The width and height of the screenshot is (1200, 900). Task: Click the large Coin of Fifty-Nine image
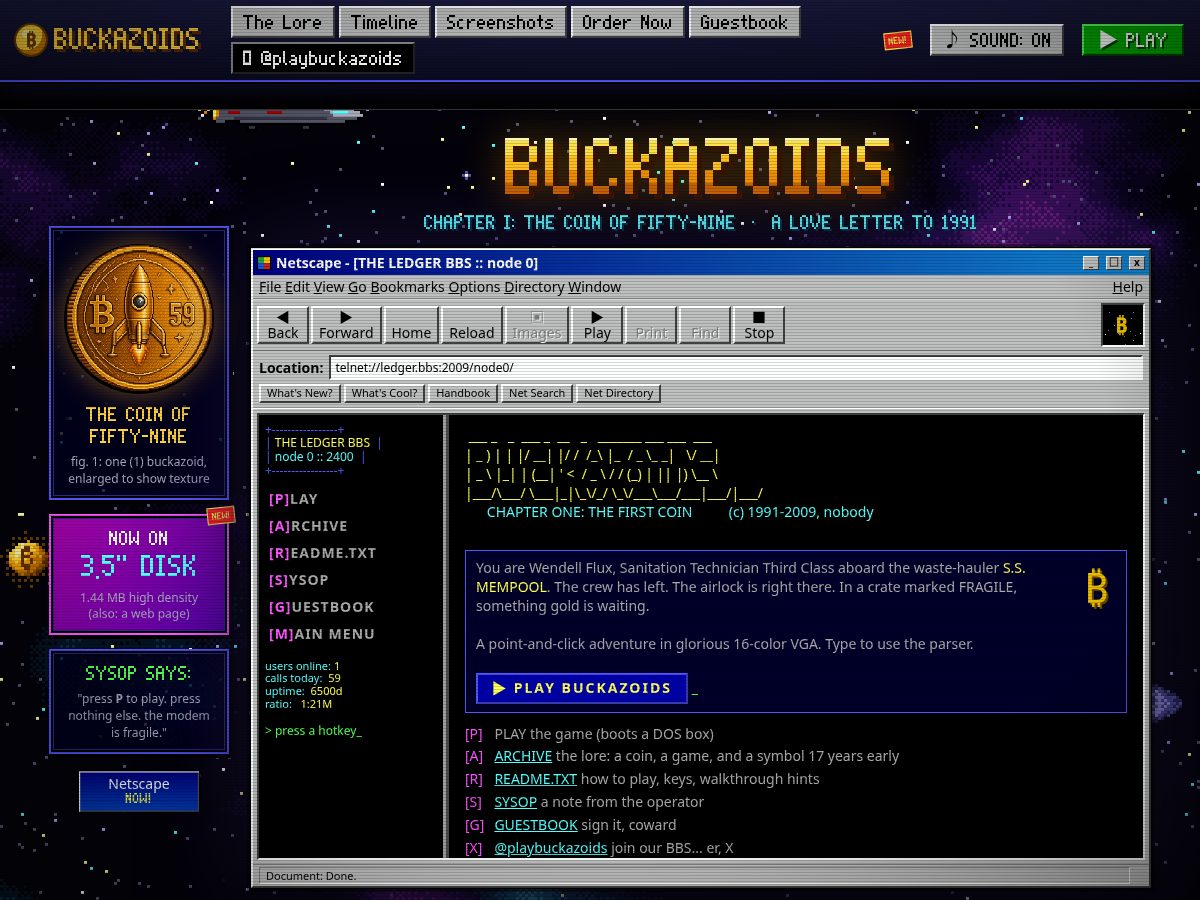click(x=139, y=317)
